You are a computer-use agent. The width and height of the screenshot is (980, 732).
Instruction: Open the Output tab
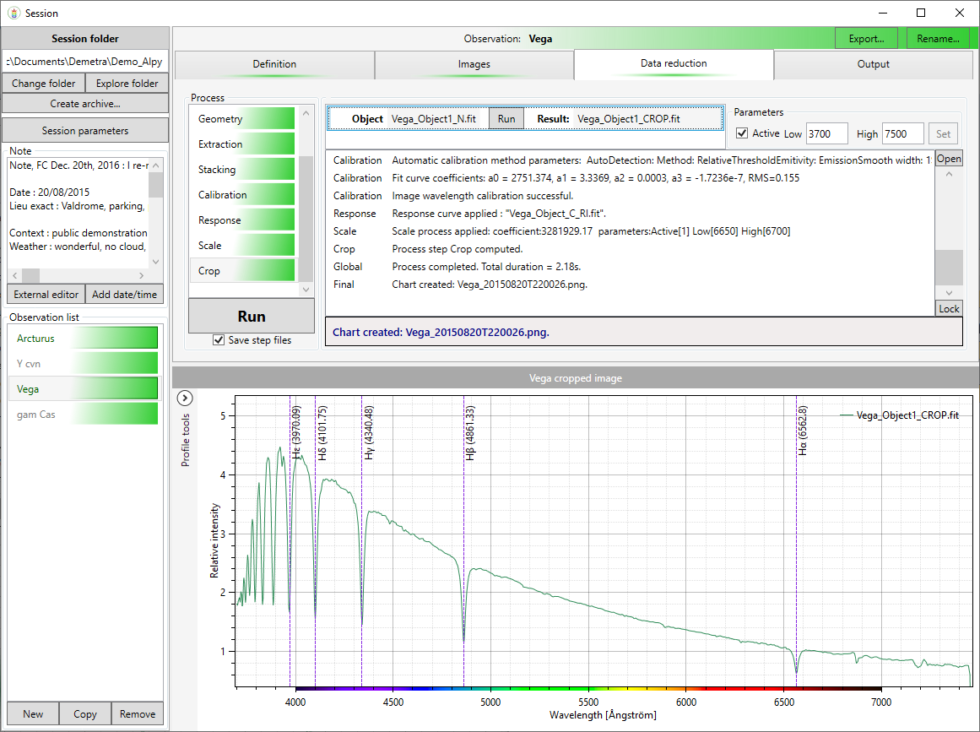point(873,64)
